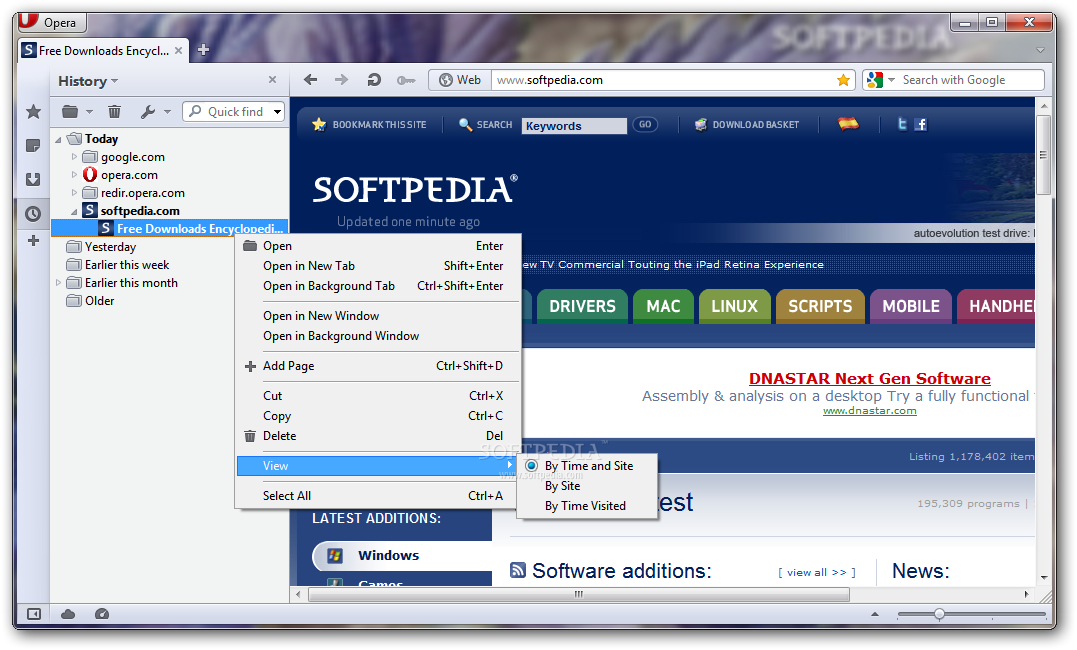The image size is (1077, 650).
Task: Collapse the Today folder
Action: [58, 139]
